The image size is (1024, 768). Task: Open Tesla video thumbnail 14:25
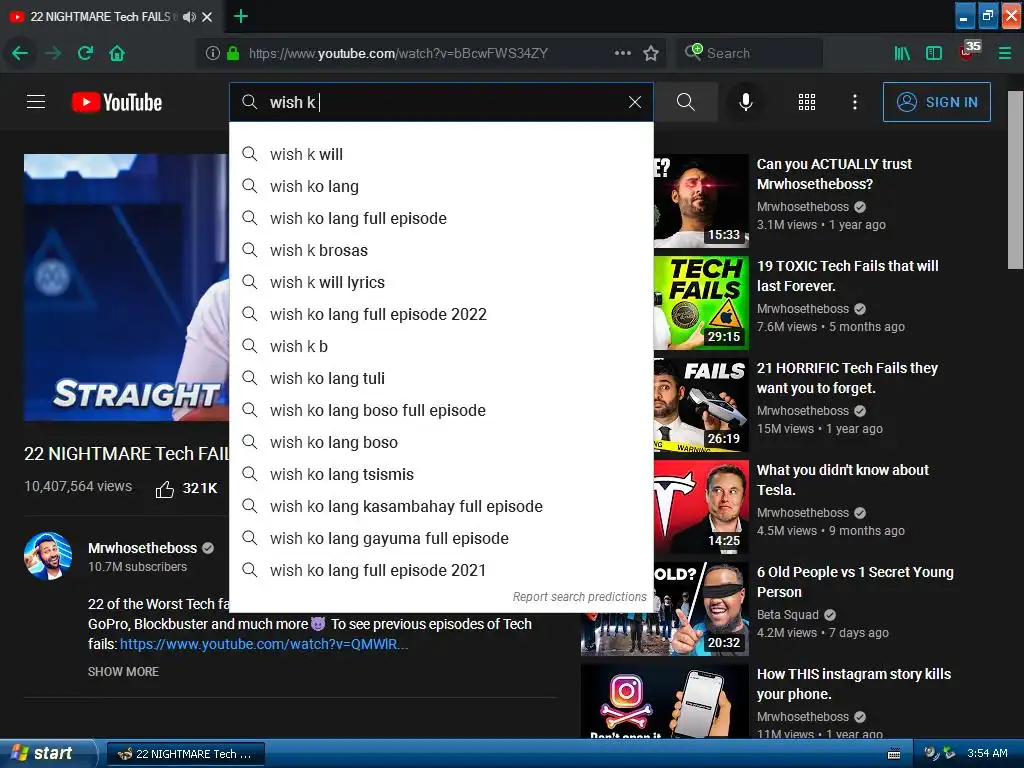pyautogui.click(x=701, y=507)
